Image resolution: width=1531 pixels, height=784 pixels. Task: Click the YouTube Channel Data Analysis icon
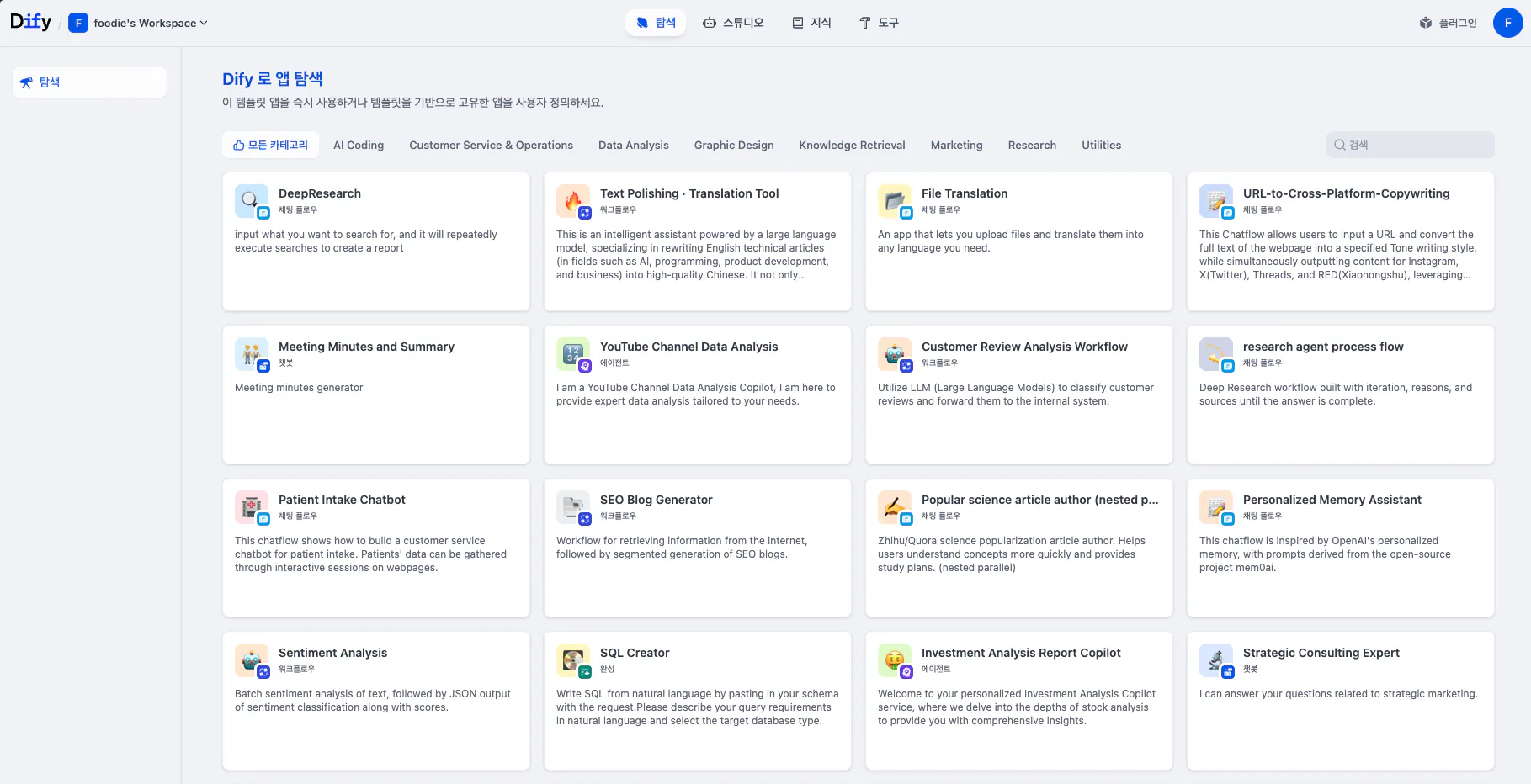573,354
